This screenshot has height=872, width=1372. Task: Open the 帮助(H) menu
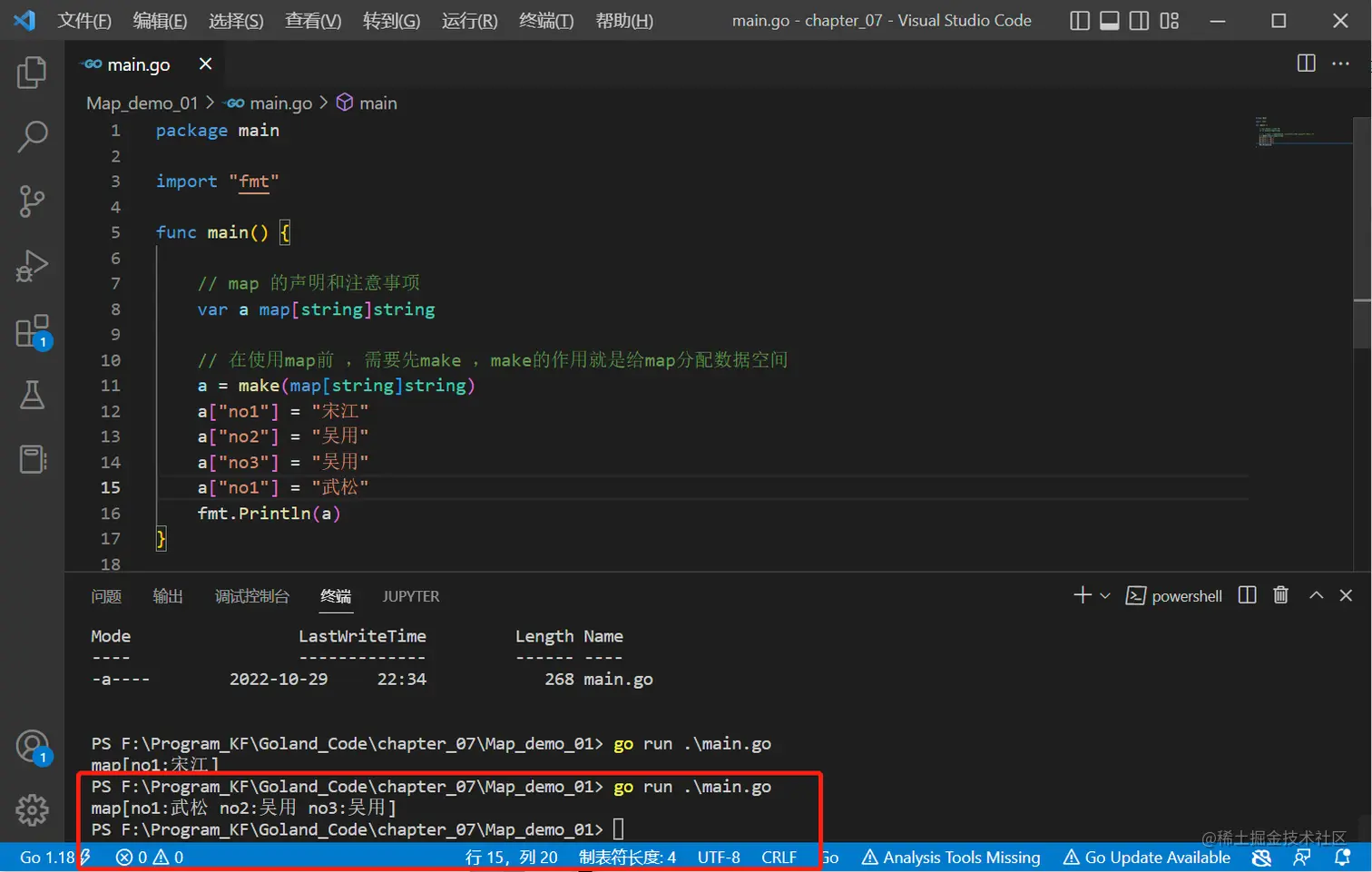click(x=624, y=20)
